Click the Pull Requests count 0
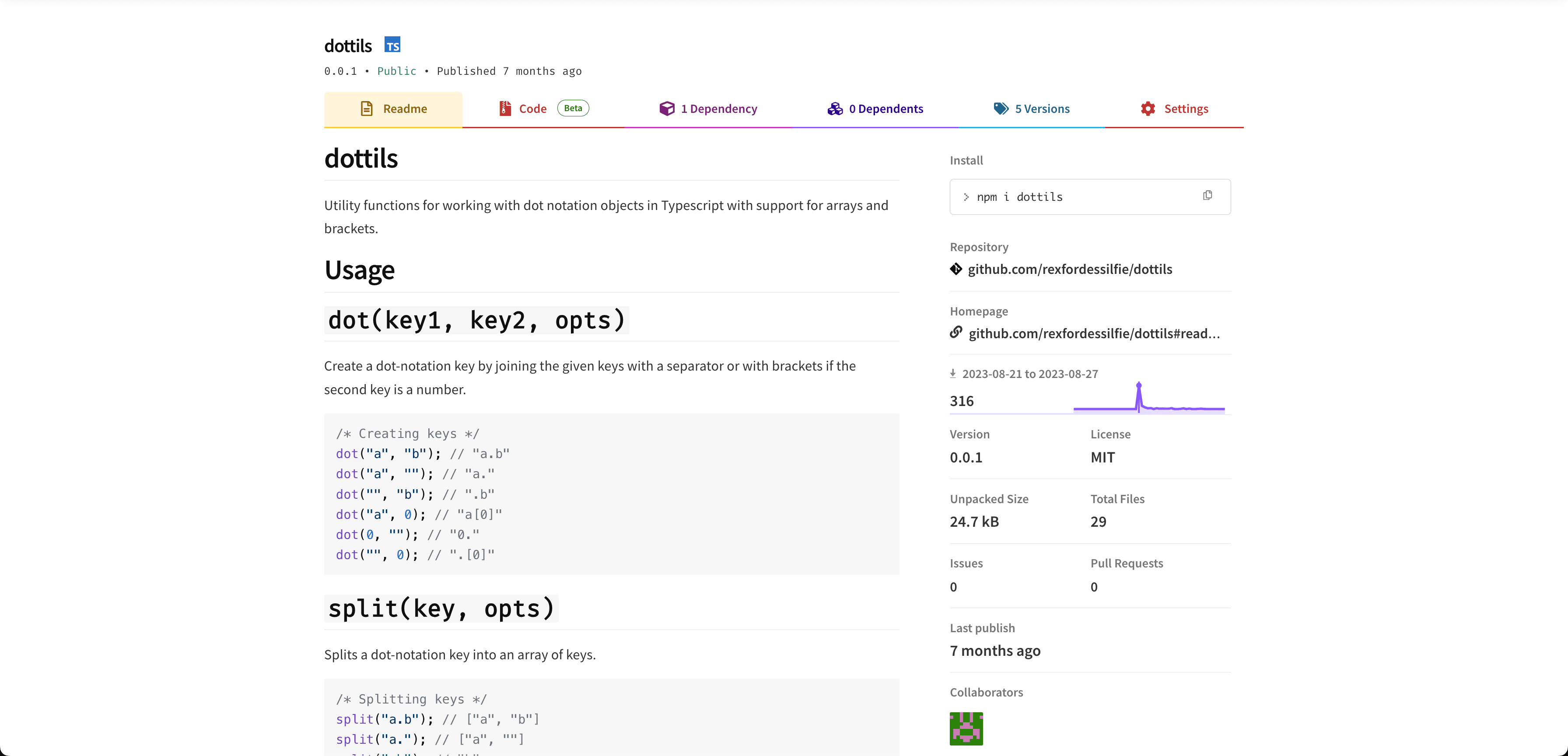The image size is (1568, 756). pyautogui.click(x=1095, y=587)
